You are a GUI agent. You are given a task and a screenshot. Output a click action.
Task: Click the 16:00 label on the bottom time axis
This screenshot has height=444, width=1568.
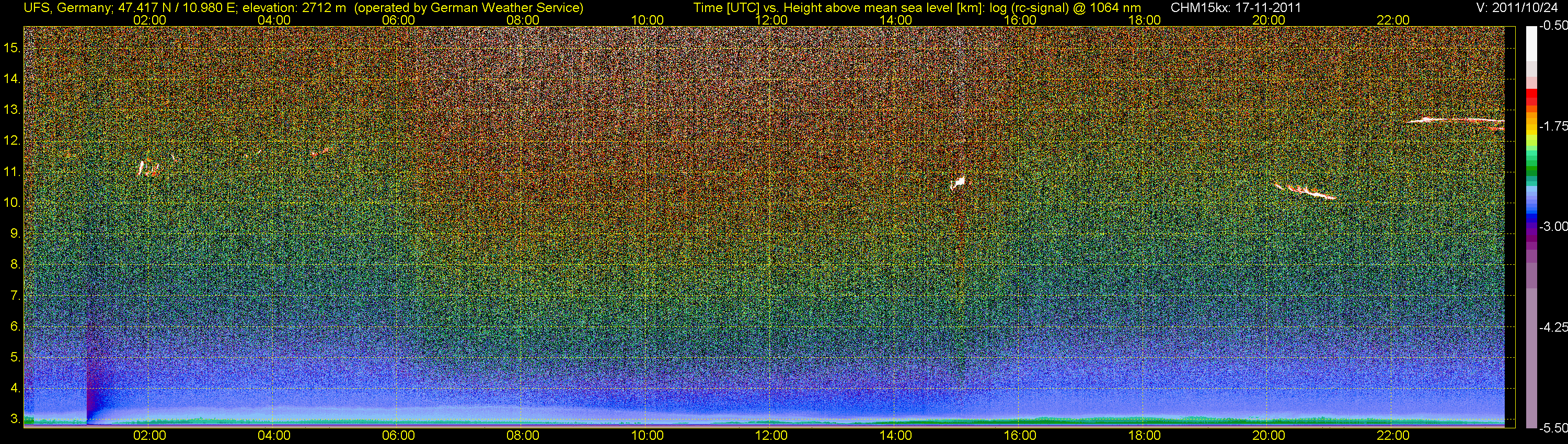point(1020,436)
